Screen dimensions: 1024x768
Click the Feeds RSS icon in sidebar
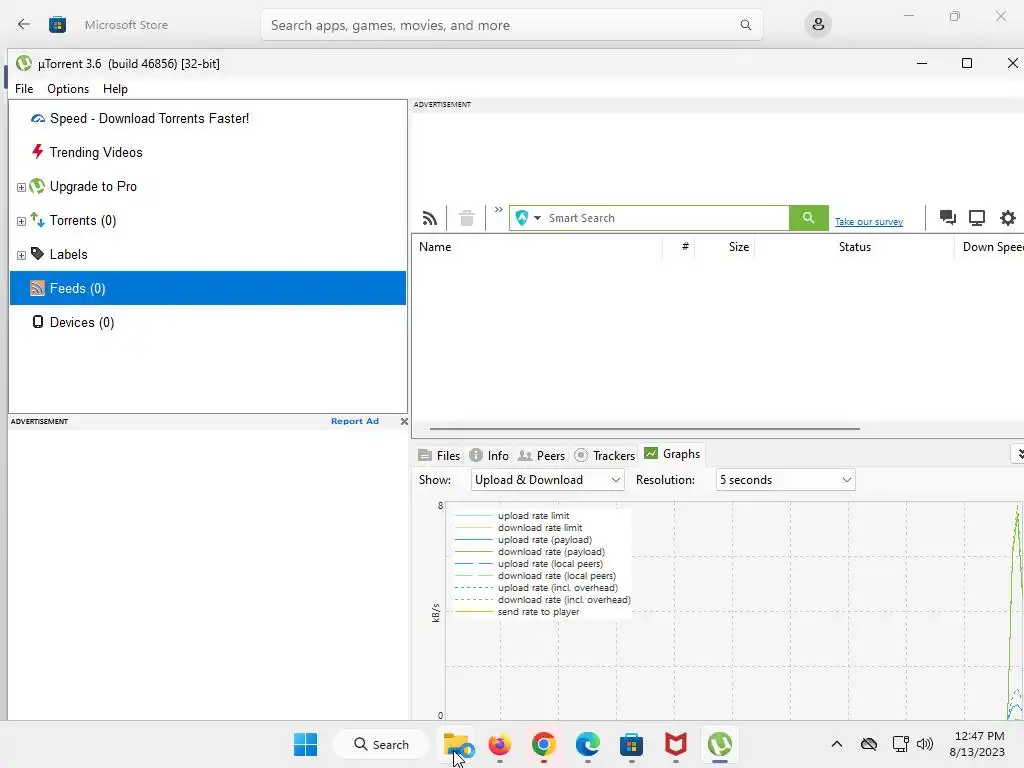coord(37,288)
